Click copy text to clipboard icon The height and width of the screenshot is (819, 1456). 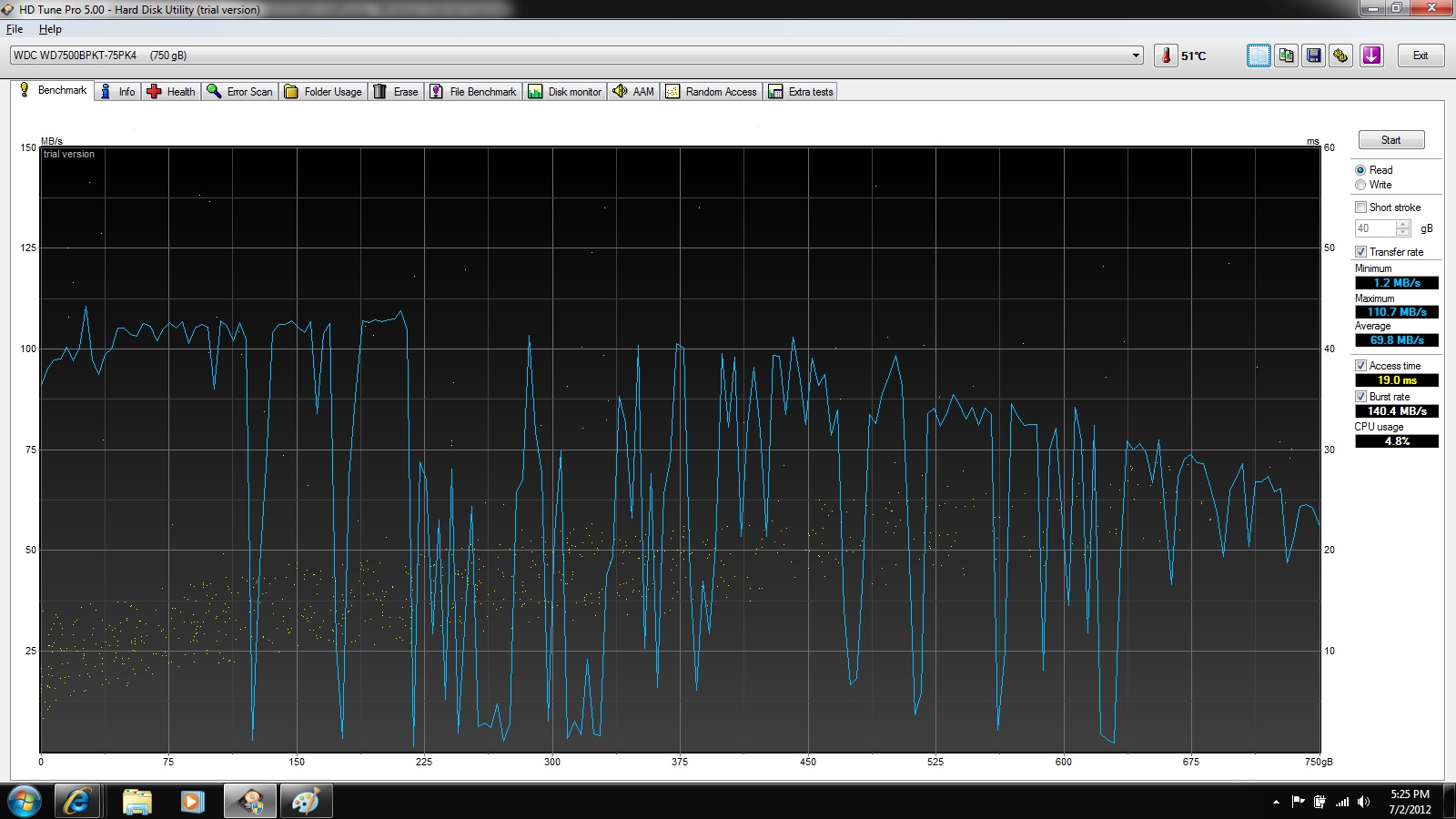(1259, 56)
